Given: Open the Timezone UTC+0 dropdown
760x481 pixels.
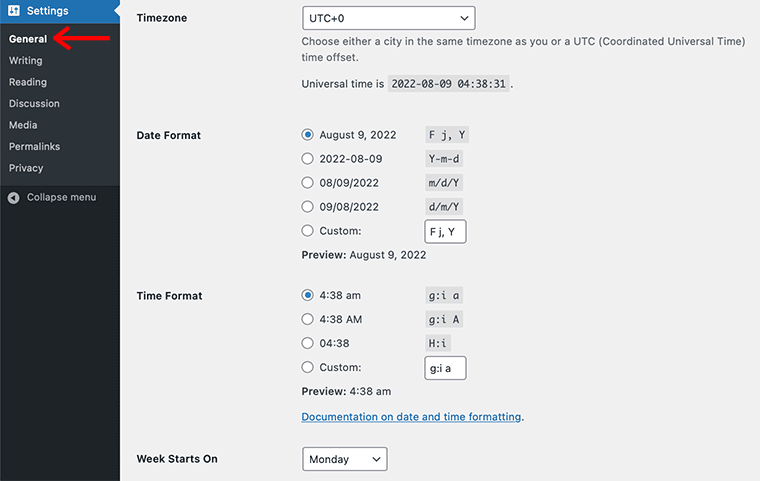Looking at the screenshot, I should click(388, 18).
